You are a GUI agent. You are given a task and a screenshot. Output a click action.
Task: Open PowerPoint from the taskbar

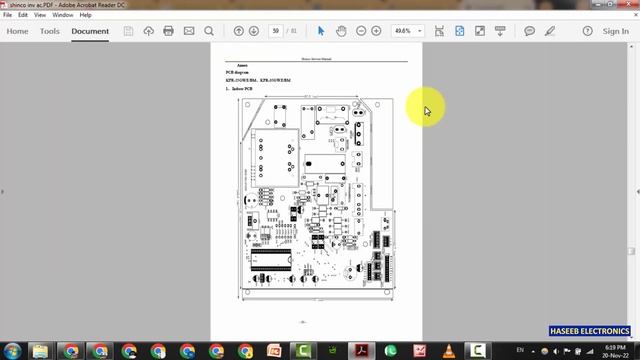(274, 351)
